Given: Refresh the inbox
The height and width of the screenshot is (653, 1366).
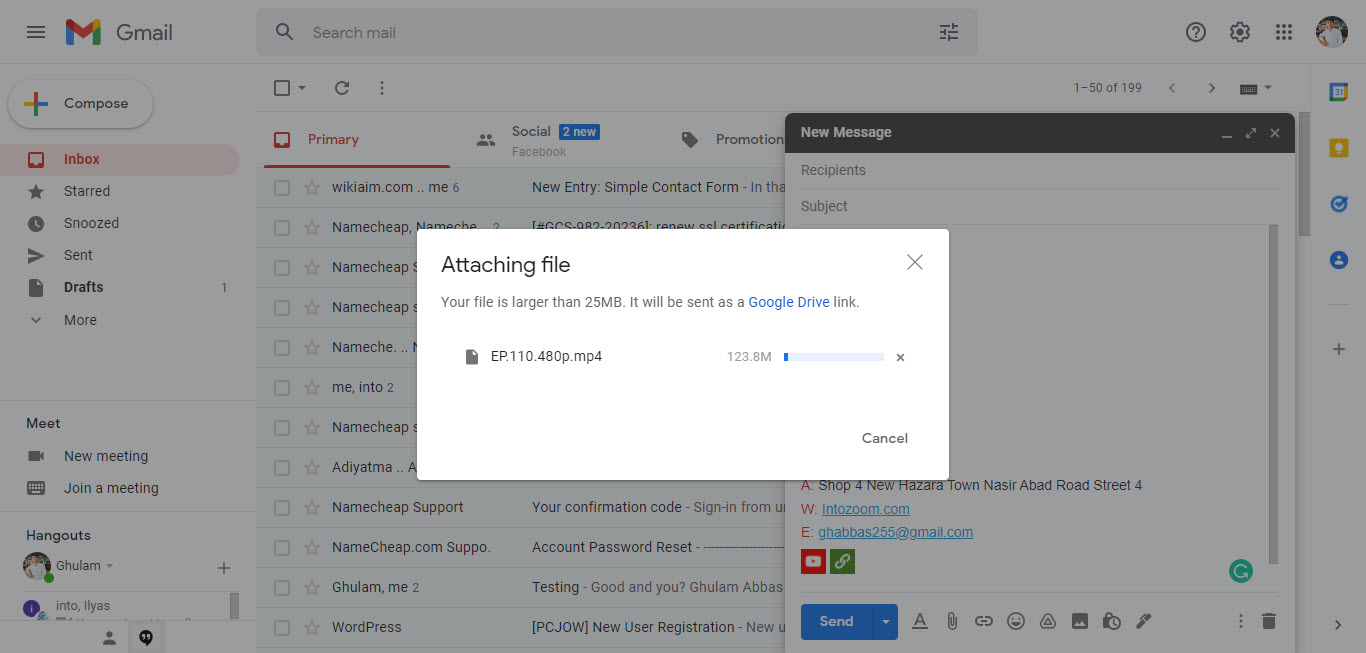Looking at the screenshot, I should click(342, 88).
